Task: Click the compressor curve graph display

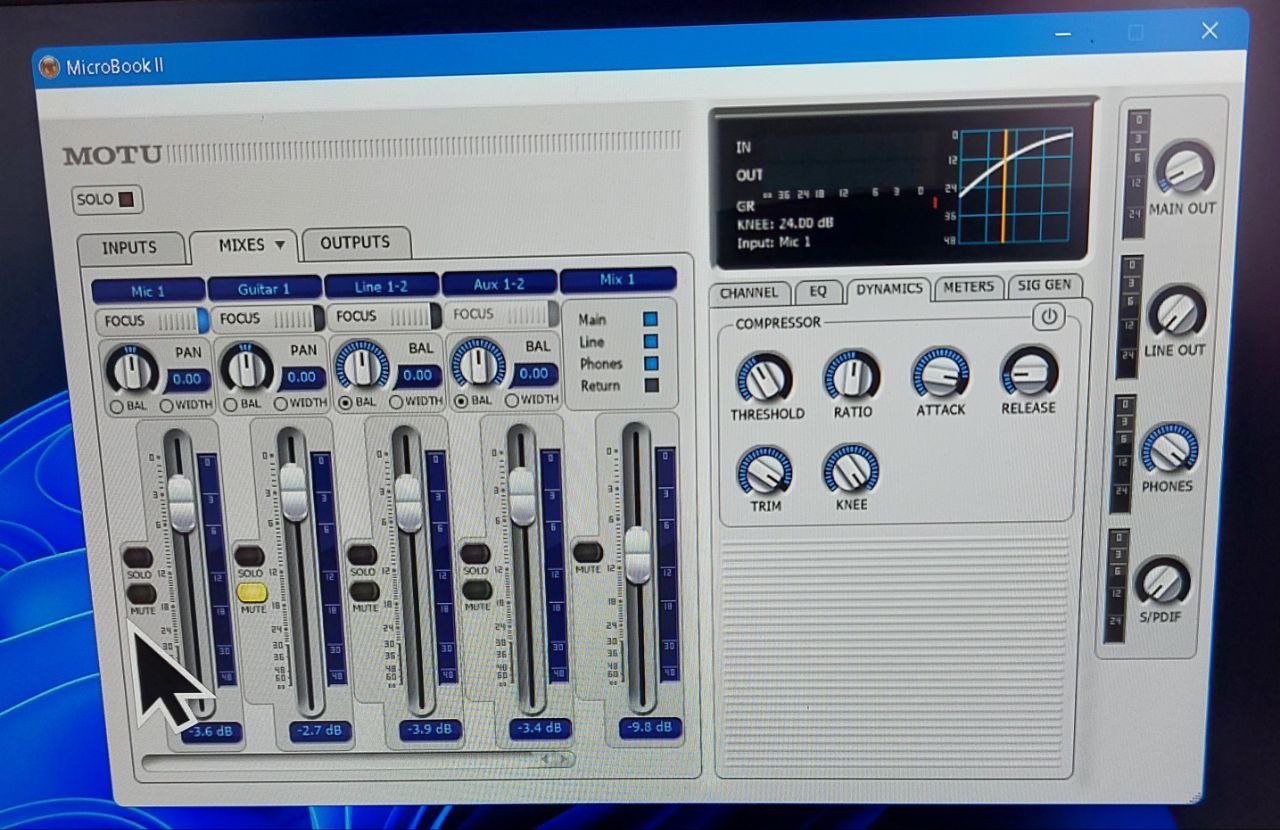Action: coord(1016,185)
